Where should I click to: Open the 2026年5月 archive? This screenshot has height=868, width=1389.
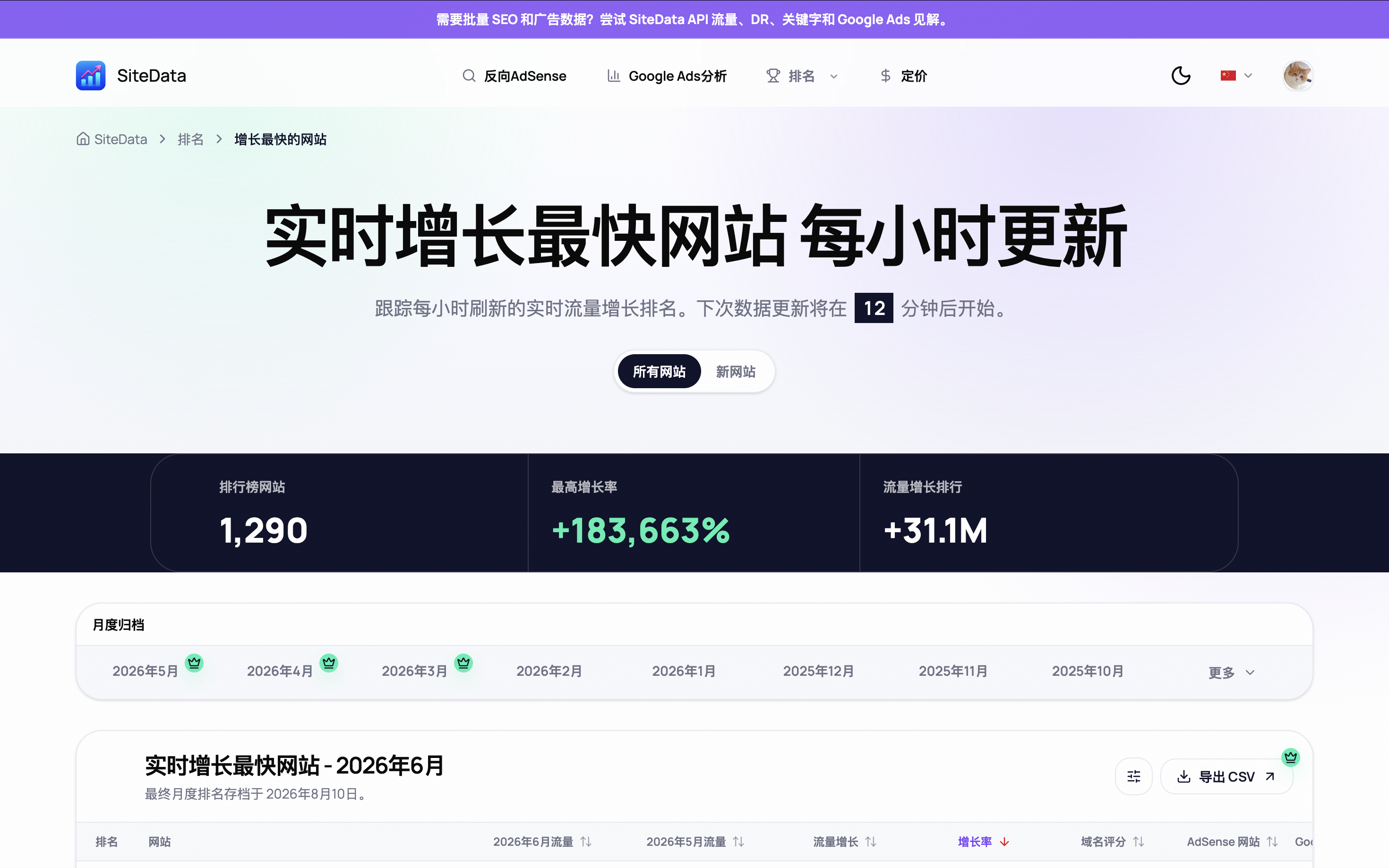(145, 671)
